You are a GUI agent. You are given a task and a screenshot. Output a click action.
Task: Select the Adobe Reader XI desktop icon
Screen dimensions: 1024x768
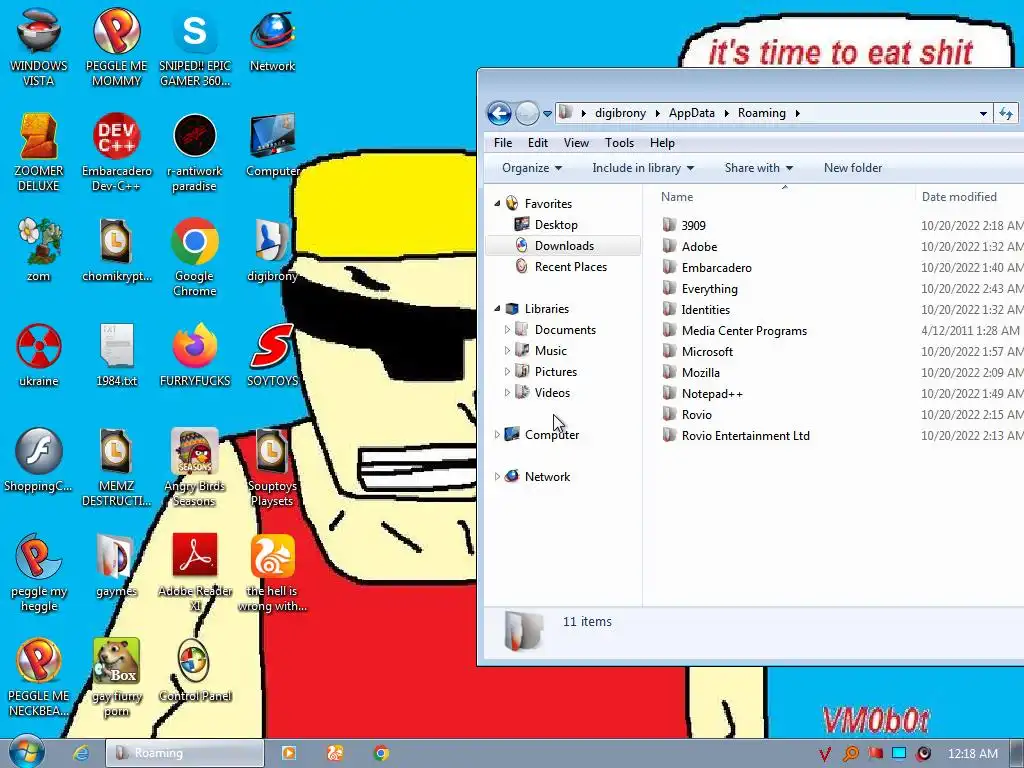(195, 573)
